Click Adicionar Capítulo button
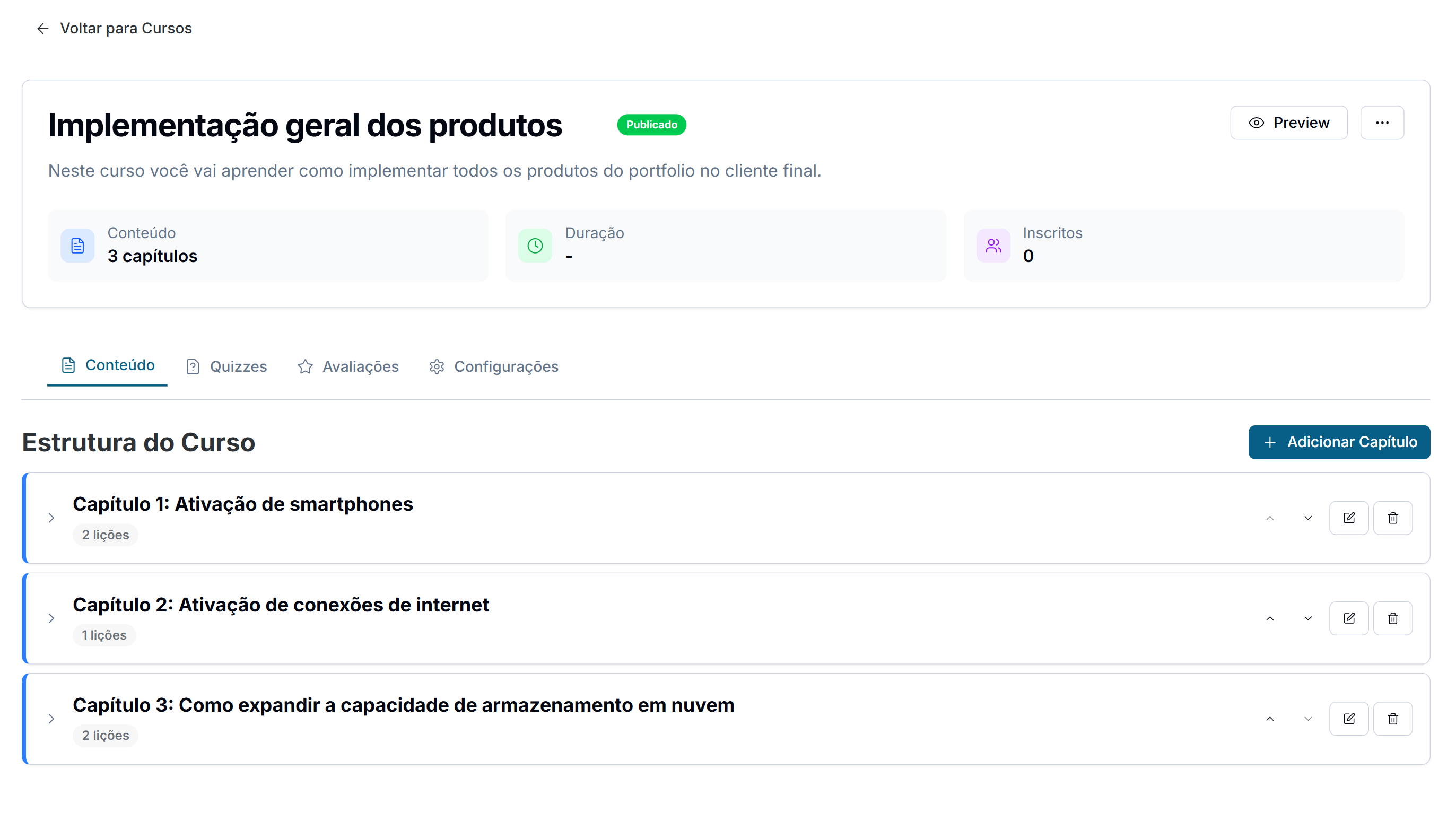 (x=1338, y=442)
